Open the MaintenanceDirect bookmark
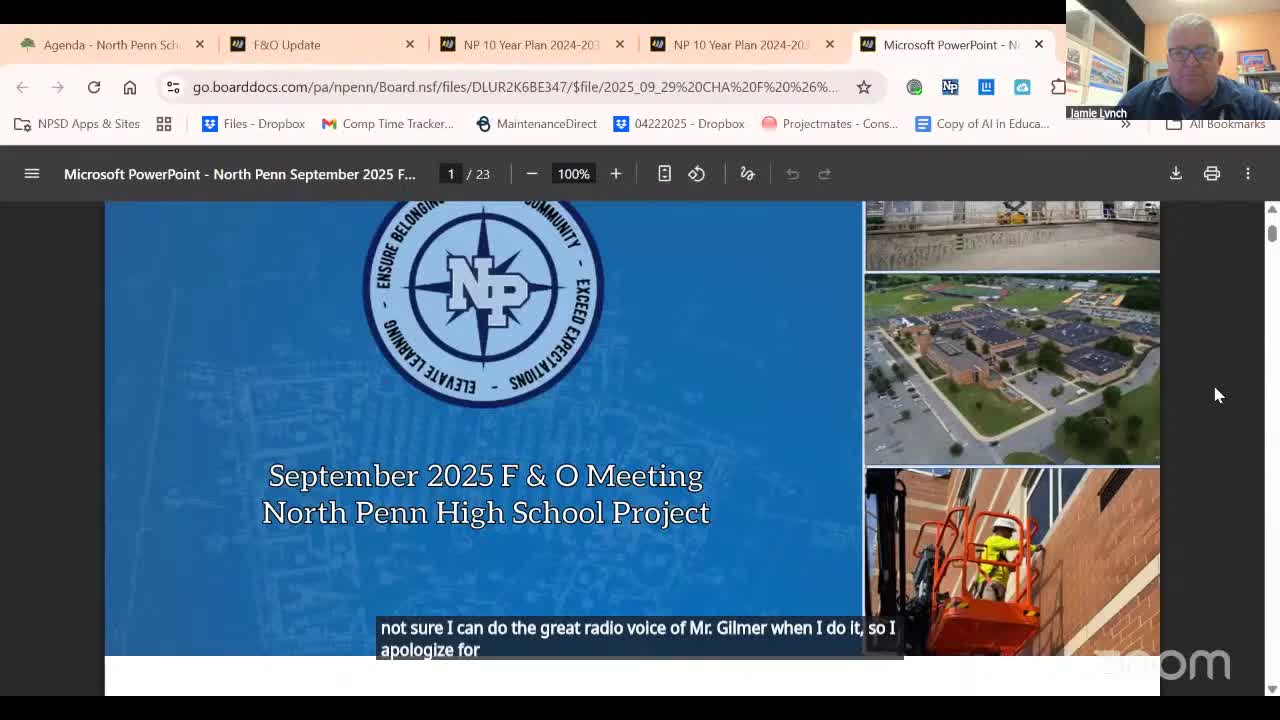Screen dimensions: 1280x720 pyautogui.click(x=537, y=124)
